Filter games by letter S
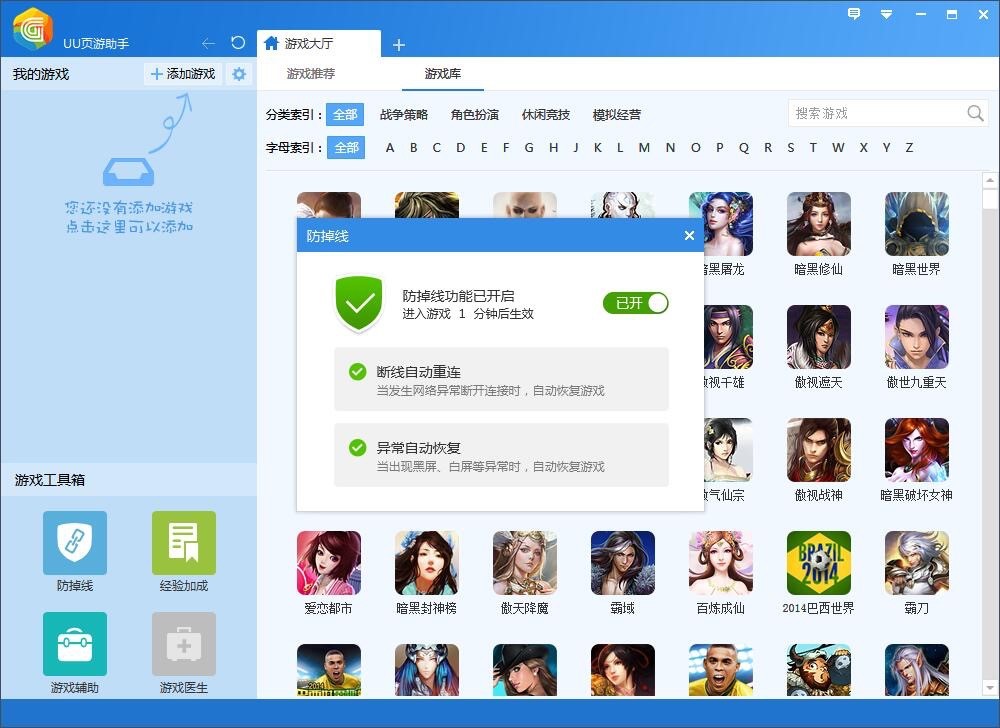Viewport: 1000px width, 728px height. tap(790, 148)
